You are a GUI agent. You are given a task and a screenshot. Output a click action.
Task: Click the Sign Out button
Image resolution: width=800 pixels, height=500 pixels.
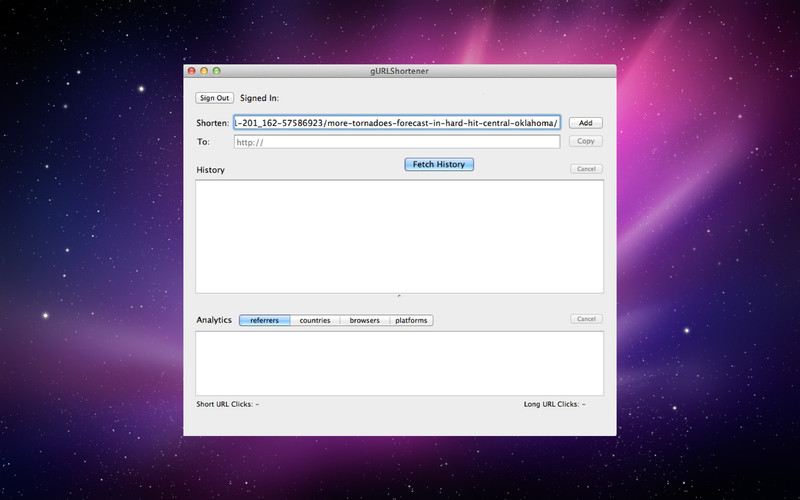(214, 98)
